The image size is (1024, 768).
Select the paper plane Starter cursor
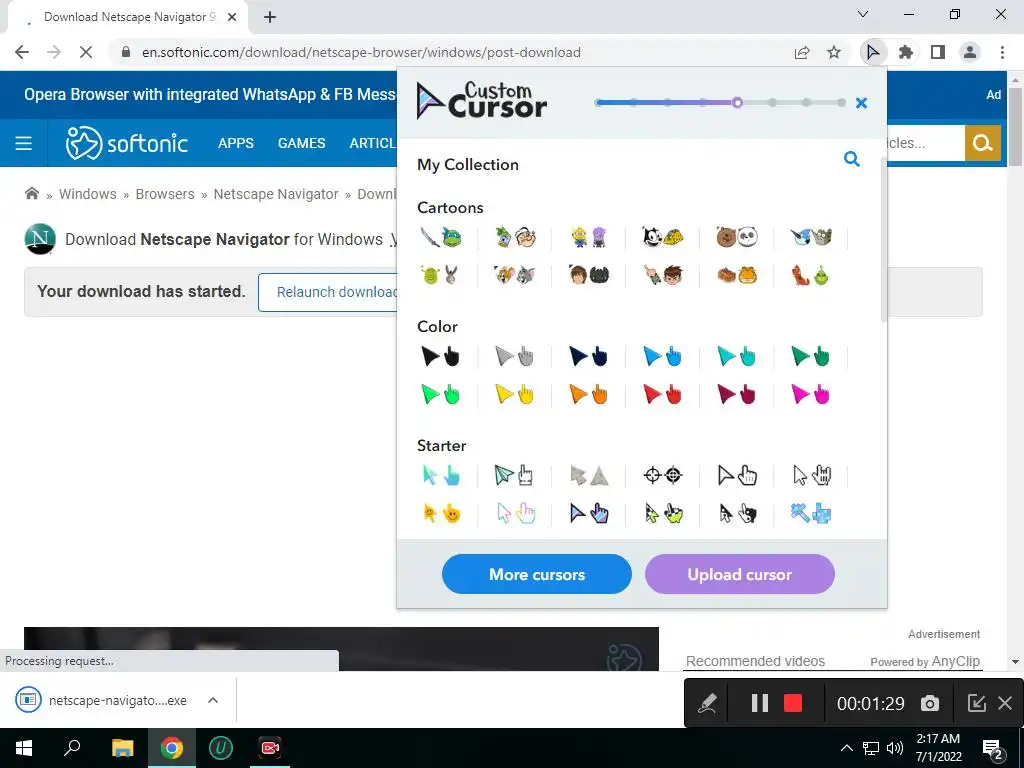coord(515,475)
